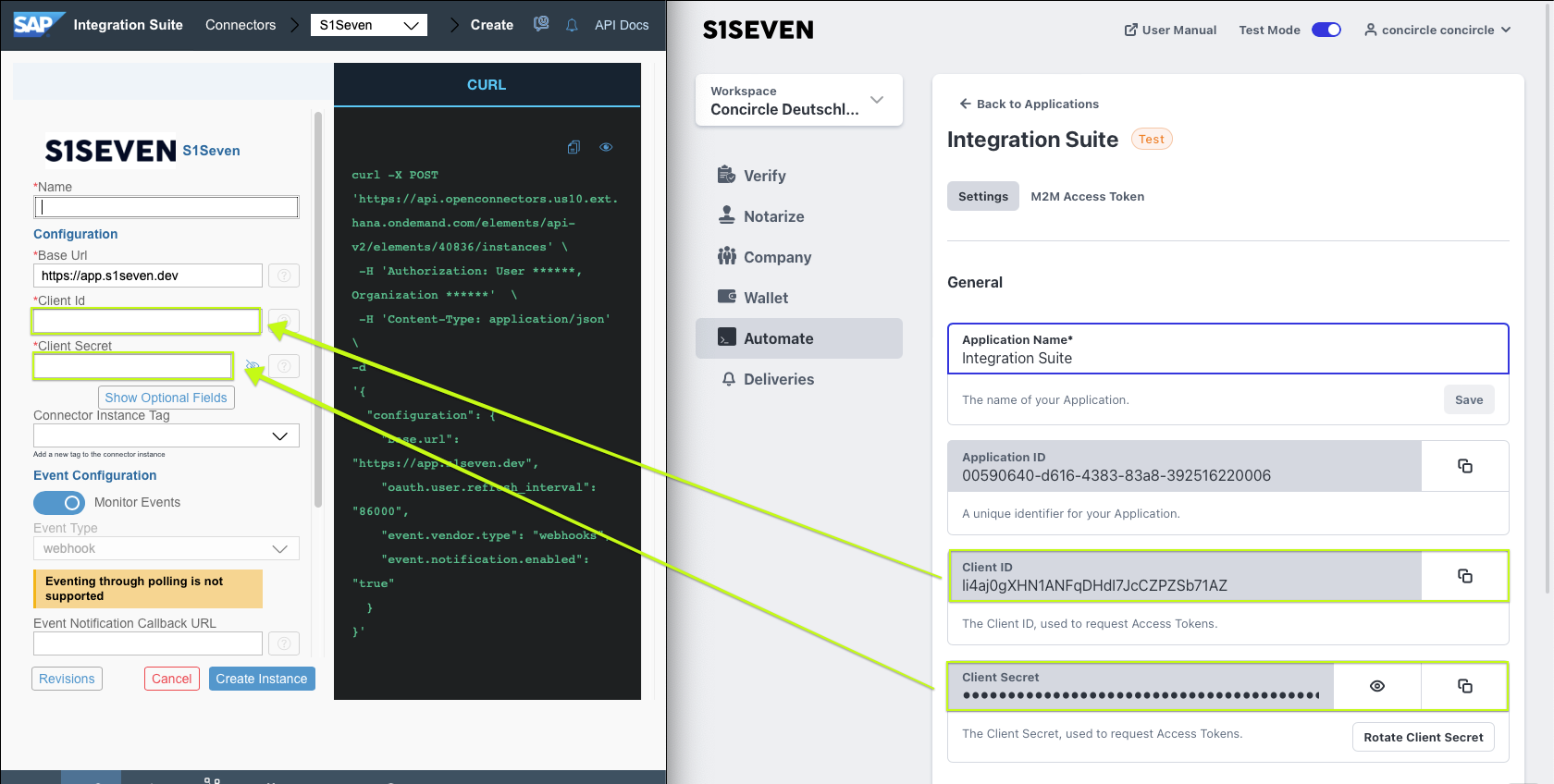Click the back arrow next to Back to Applications
Image resolution: width=1554 pixels, height=784 pixels.
[965, 104]
